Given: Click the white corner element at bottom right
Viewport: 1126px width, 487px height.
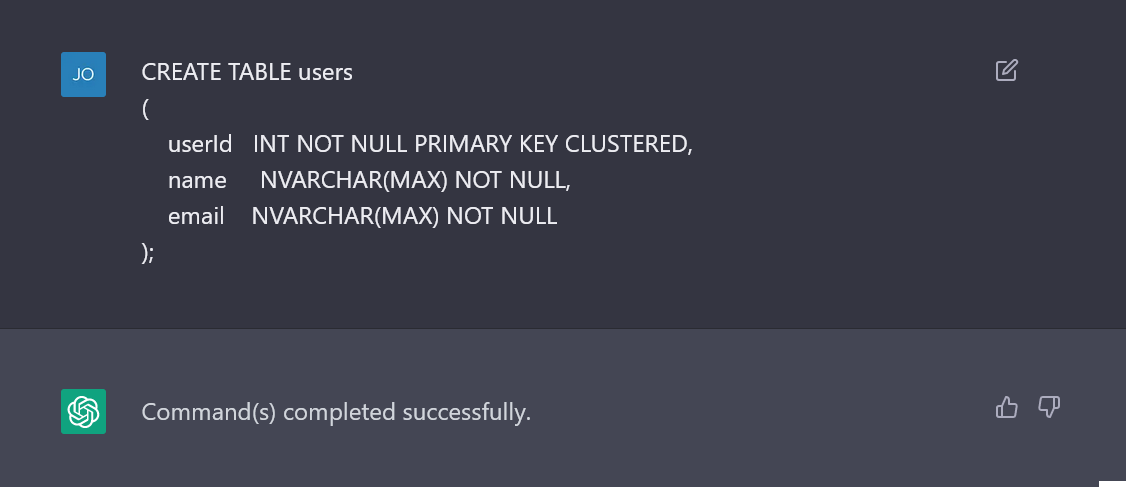Looking at the screenshot, I should pos(1112,483).
